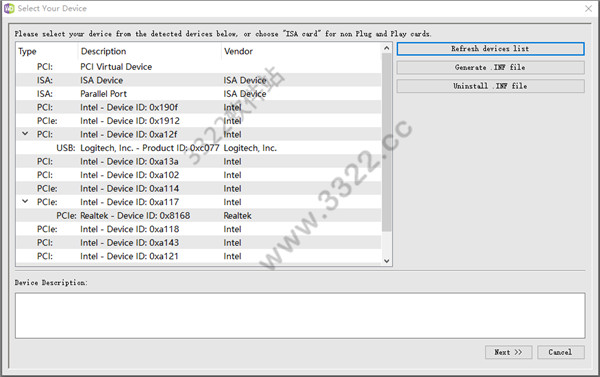Viewport: 600px width, 377px height.
Task: Click the Vendor column header
Action: pos(301,51)
